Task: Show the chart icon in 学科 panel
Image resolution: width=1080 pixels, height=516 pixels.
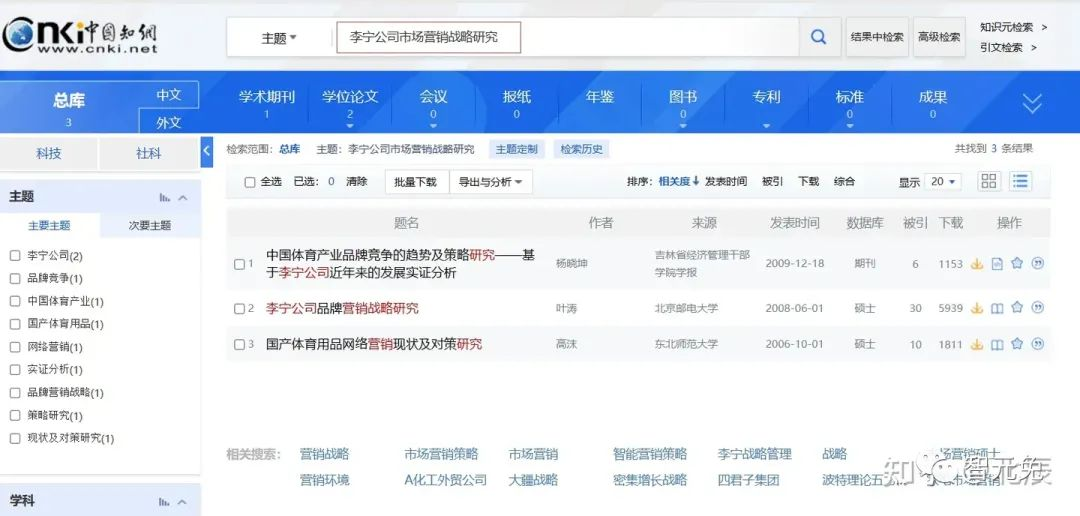Action: (x=165, y=502)
